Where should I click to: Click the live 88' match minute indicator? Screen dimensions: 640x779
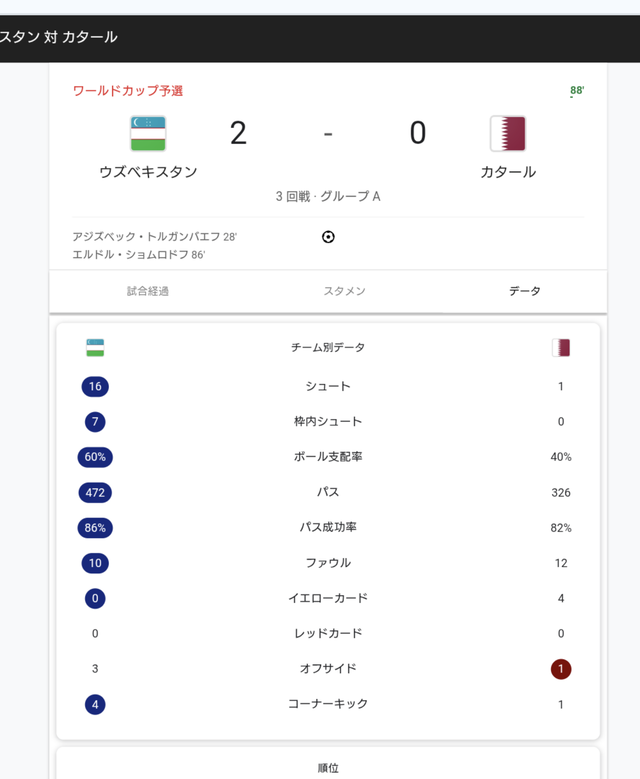pyautogui.click(x=577, y=90)
